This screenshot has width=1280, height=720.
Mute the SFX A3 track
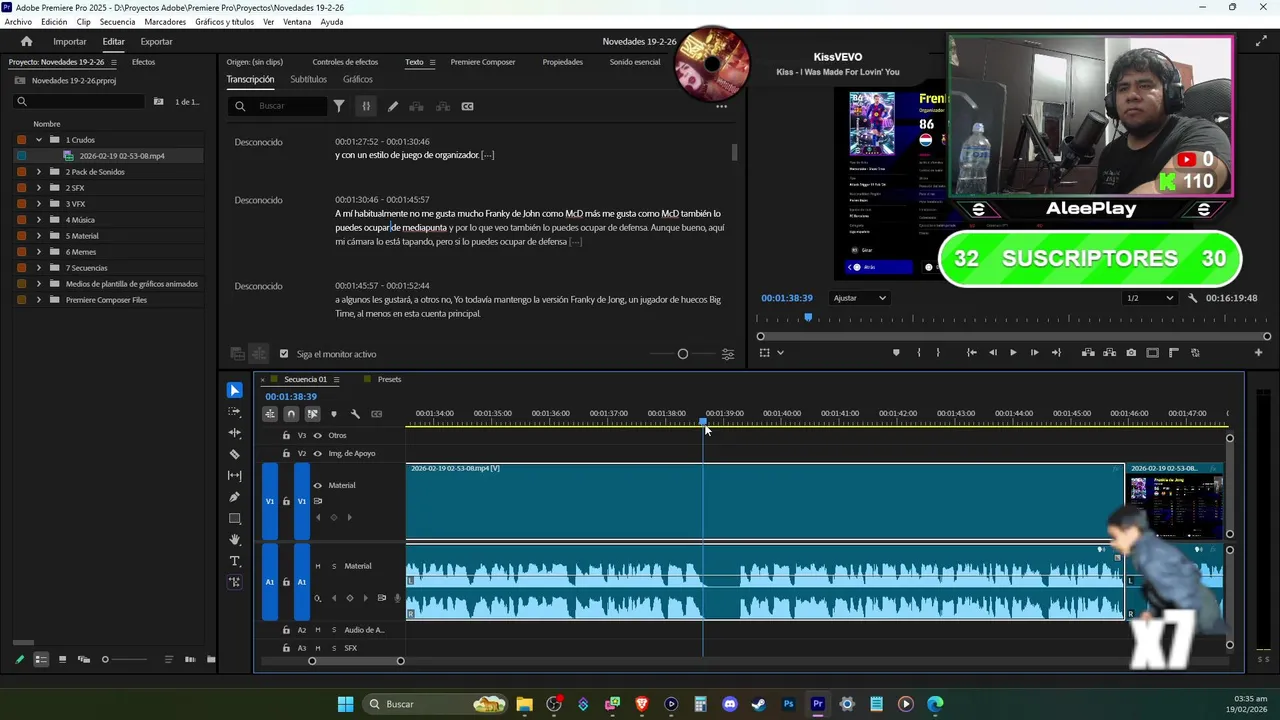pos(318,648)
